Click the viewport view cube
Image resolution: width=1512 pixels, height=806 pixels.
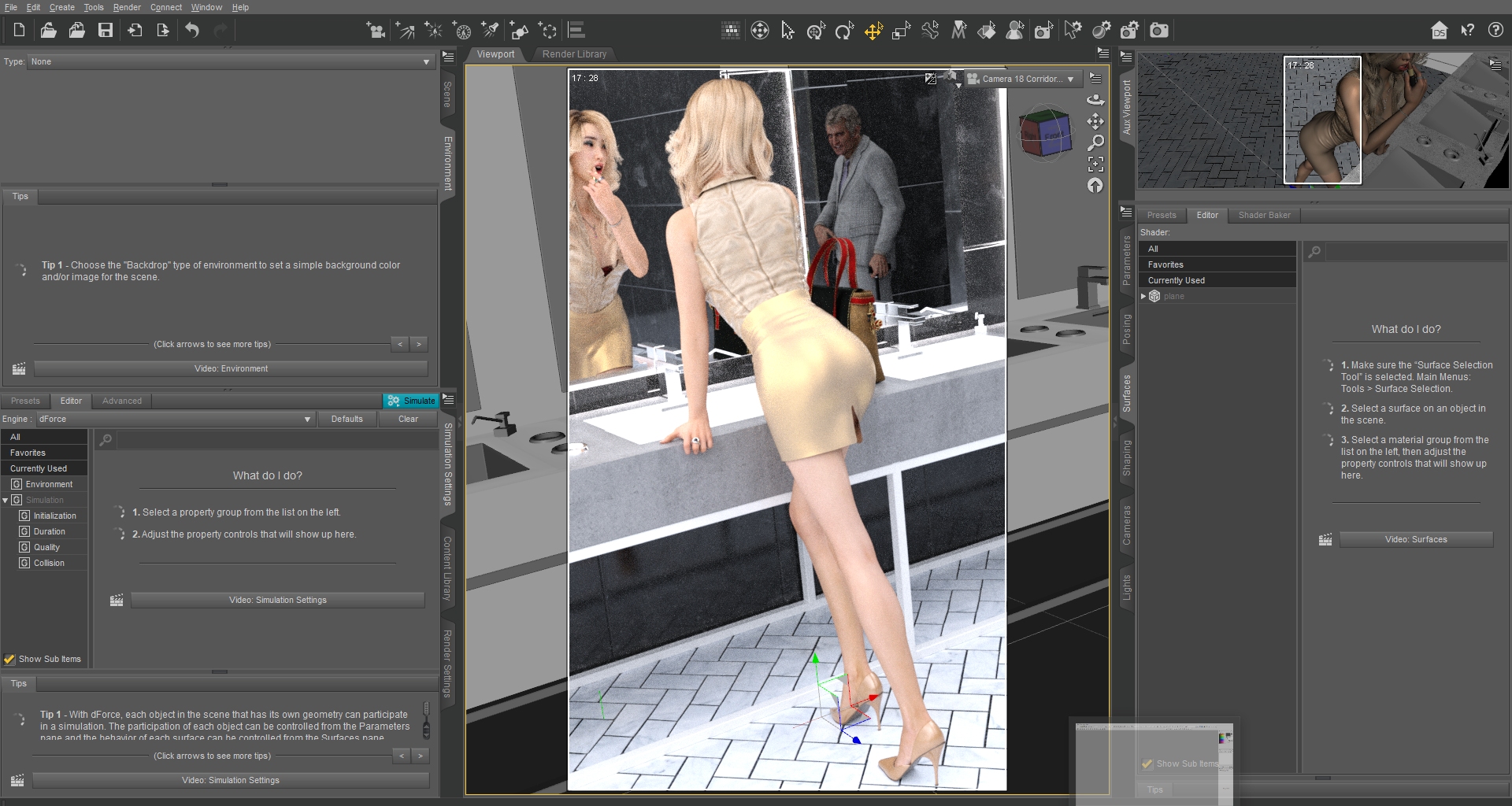1045,134
